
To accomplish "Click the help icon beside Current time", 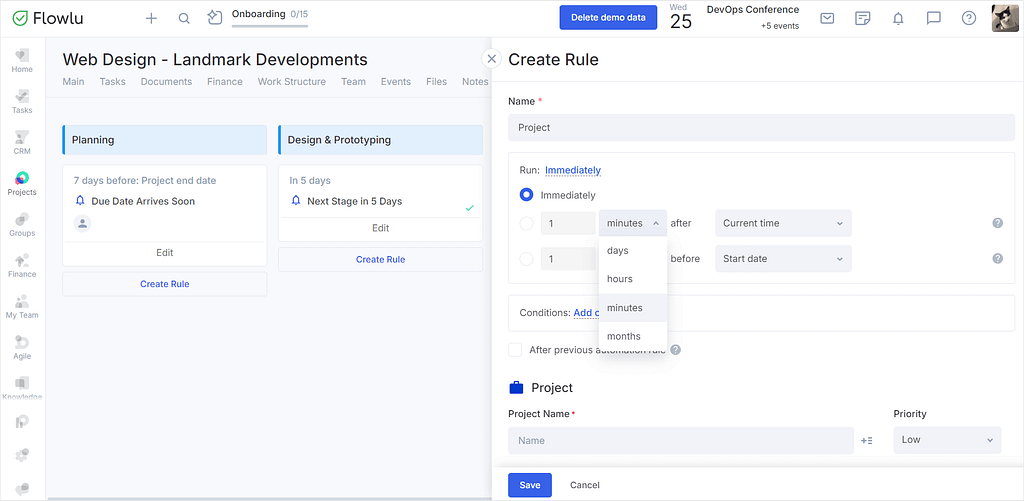I will click(x=997, y=223).
